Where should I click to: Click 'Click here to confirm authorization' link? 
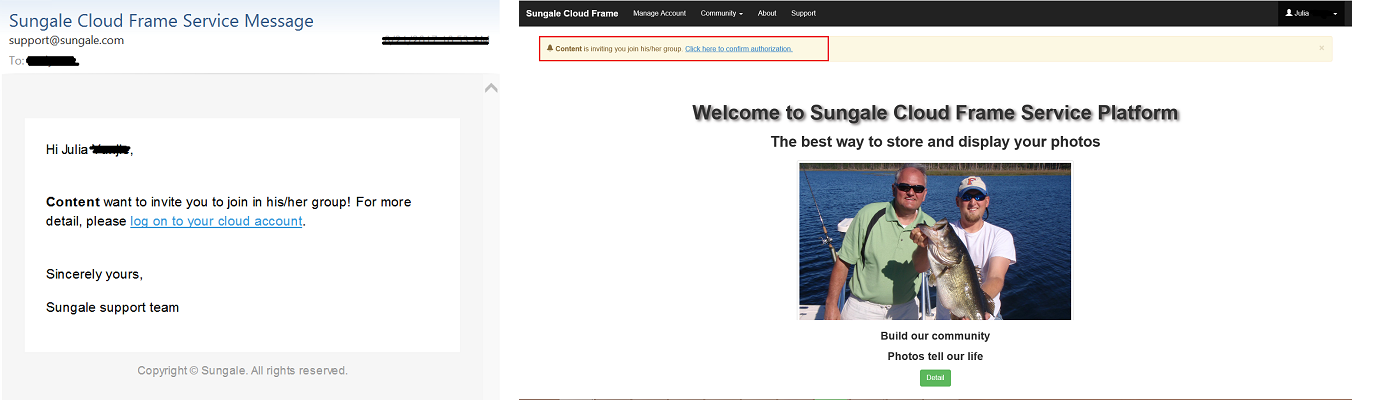pos(738,48)
